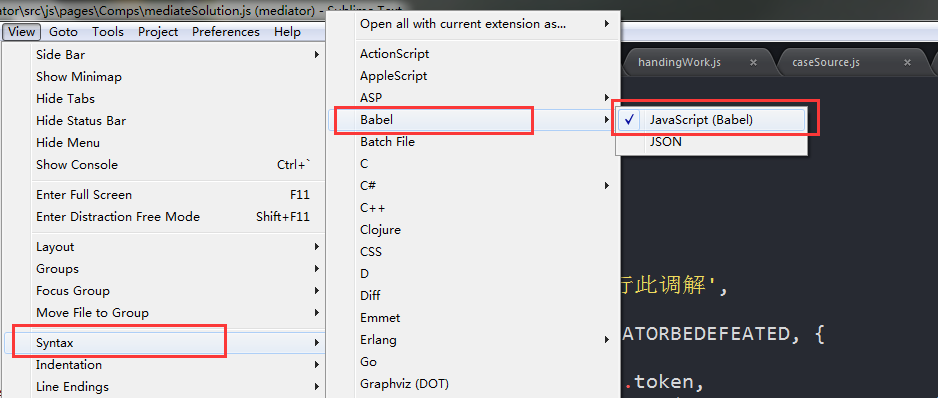Open the Preferences menu
The image size is (938, 398).
pyautogui.click(x=226, y=32)
